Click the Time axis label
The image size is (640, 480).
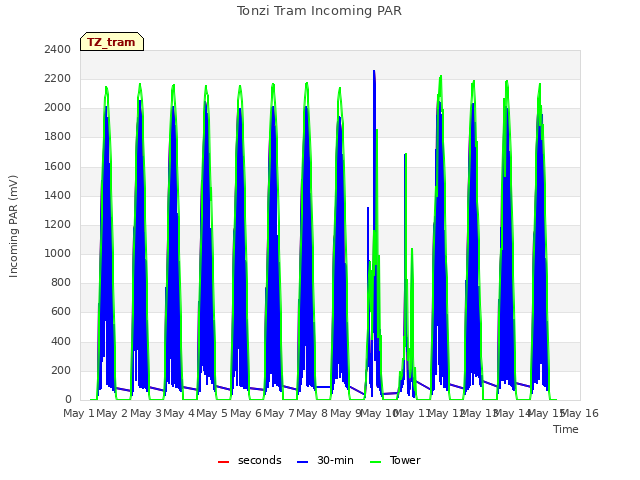coord(566,429)
